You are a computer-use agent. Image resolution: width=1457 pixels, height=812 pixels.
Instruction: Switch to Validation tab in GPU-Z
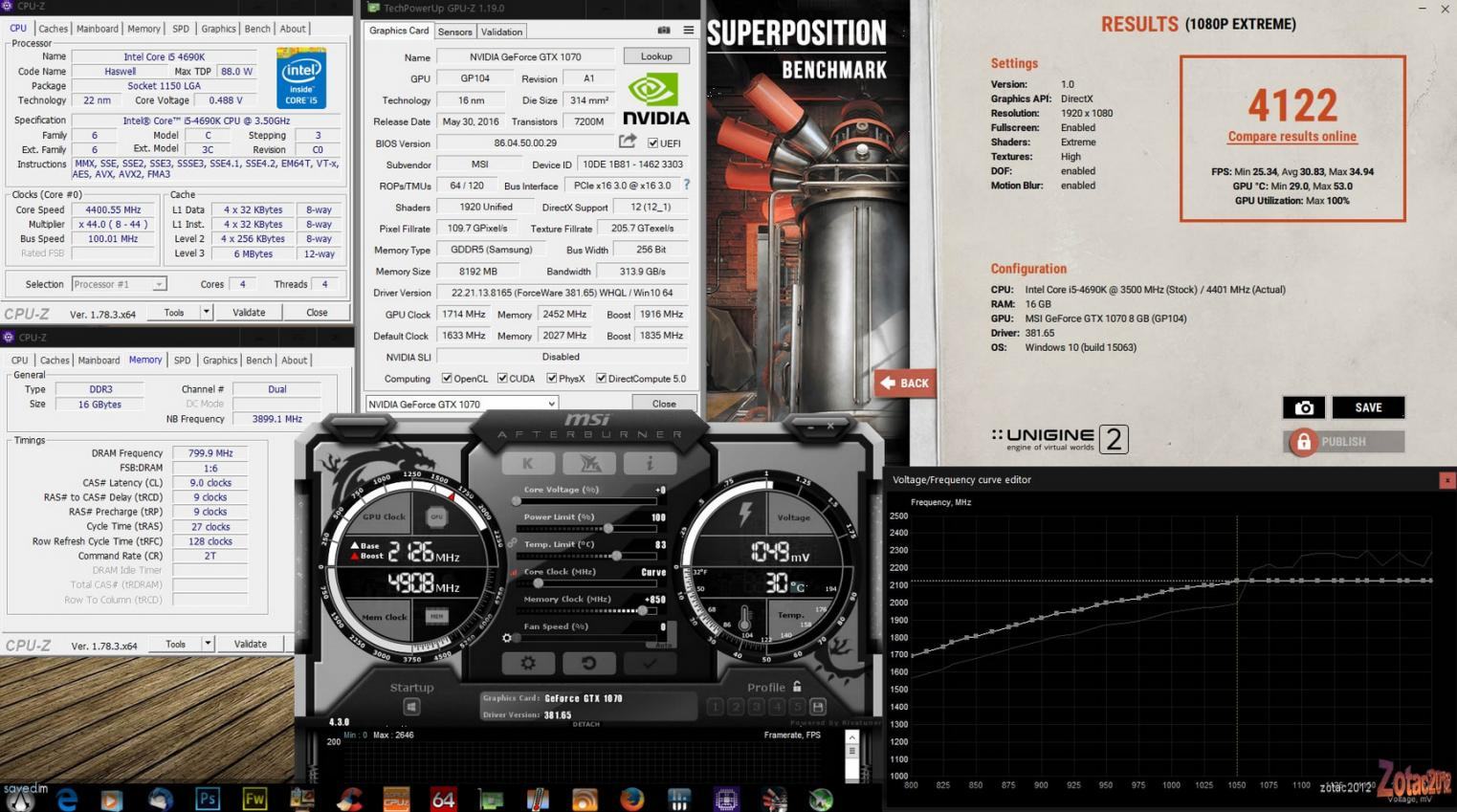click(501, 32)
